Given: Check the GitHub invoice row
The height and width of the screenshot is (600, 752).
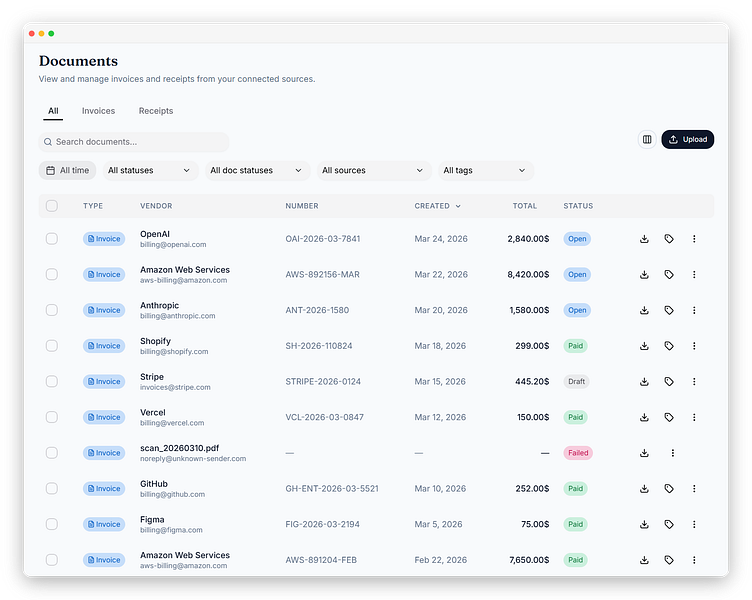Looking at the screenshot, I should (52, 489).
